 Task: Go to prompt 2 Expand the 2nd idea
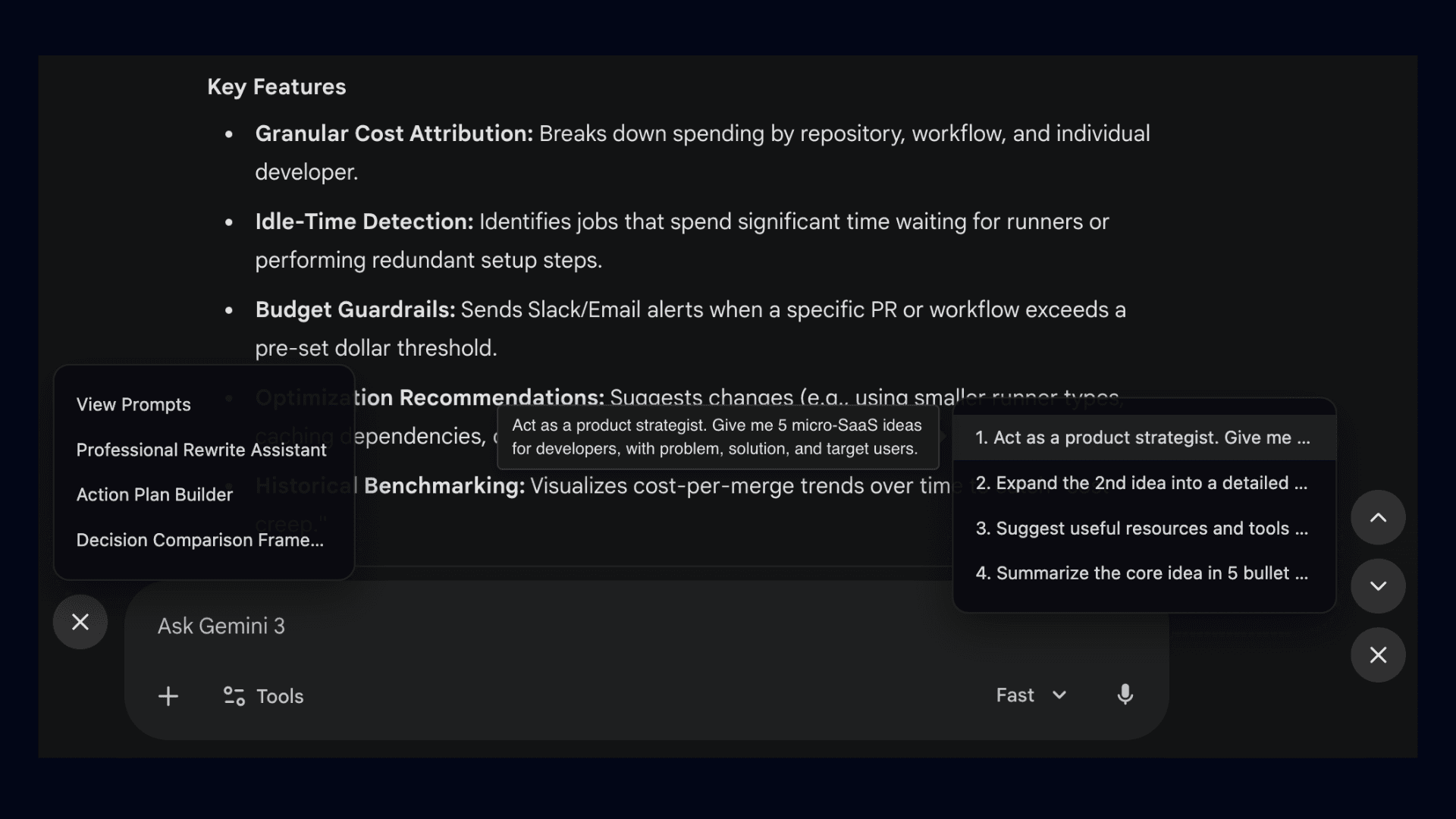click(x=1142, y=483)
